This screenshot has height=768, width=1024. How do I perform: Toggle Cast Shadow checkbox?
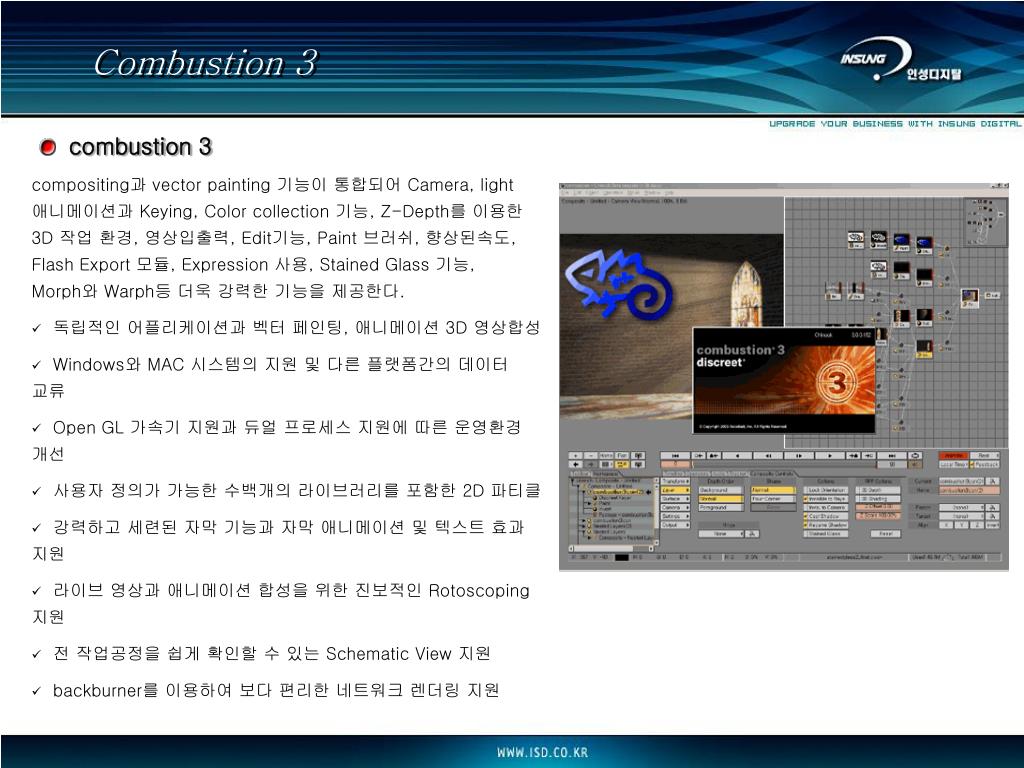[x=826, y=516]
